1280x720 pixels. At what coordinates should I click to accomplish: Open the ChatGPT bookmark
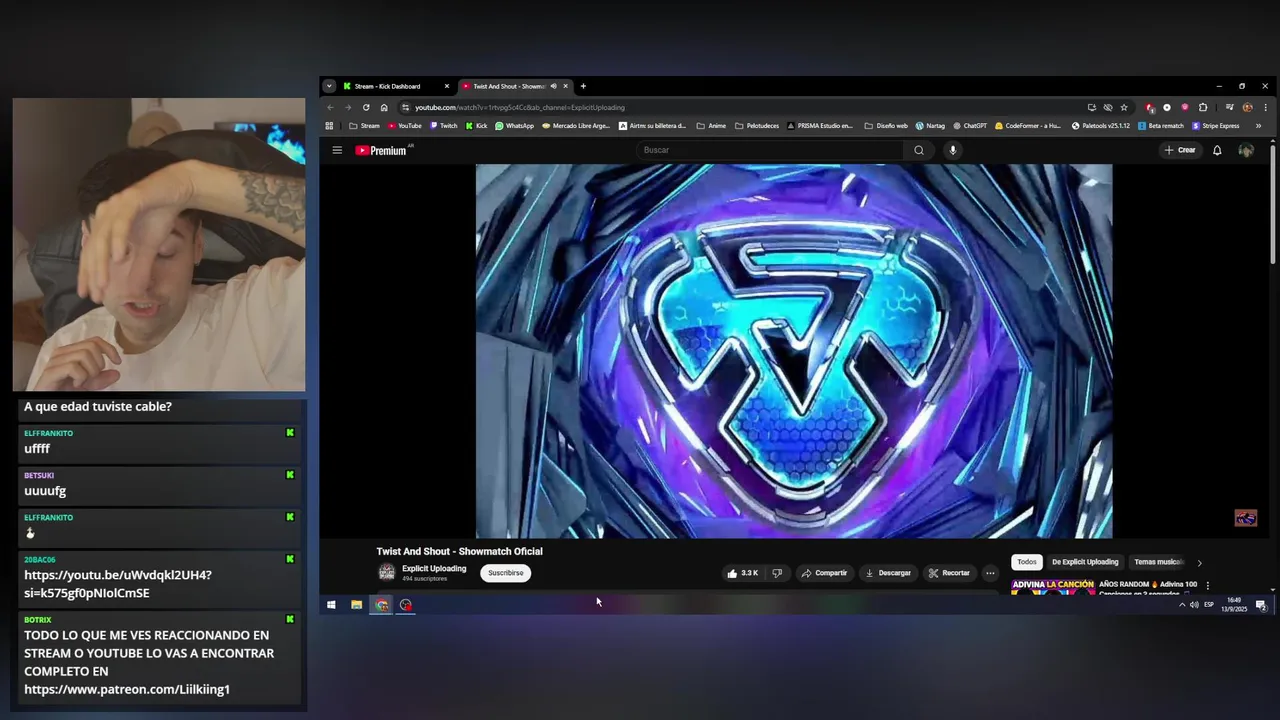tap(970, 126)
